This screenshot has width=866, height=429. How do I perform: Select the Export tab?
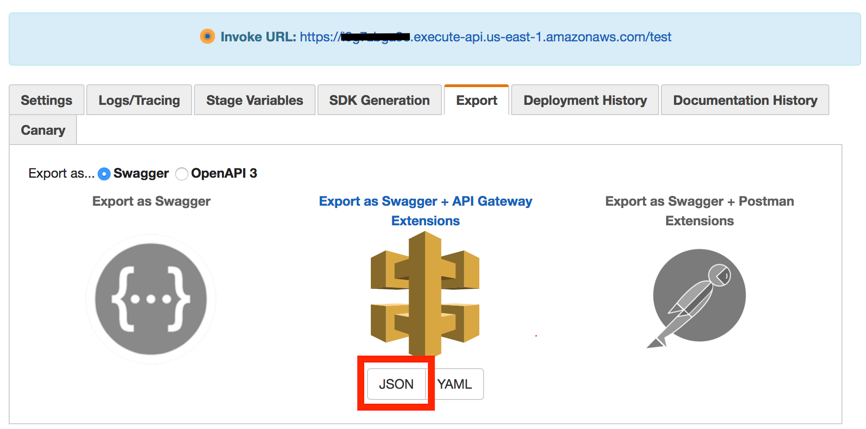[x=477, y=100]
